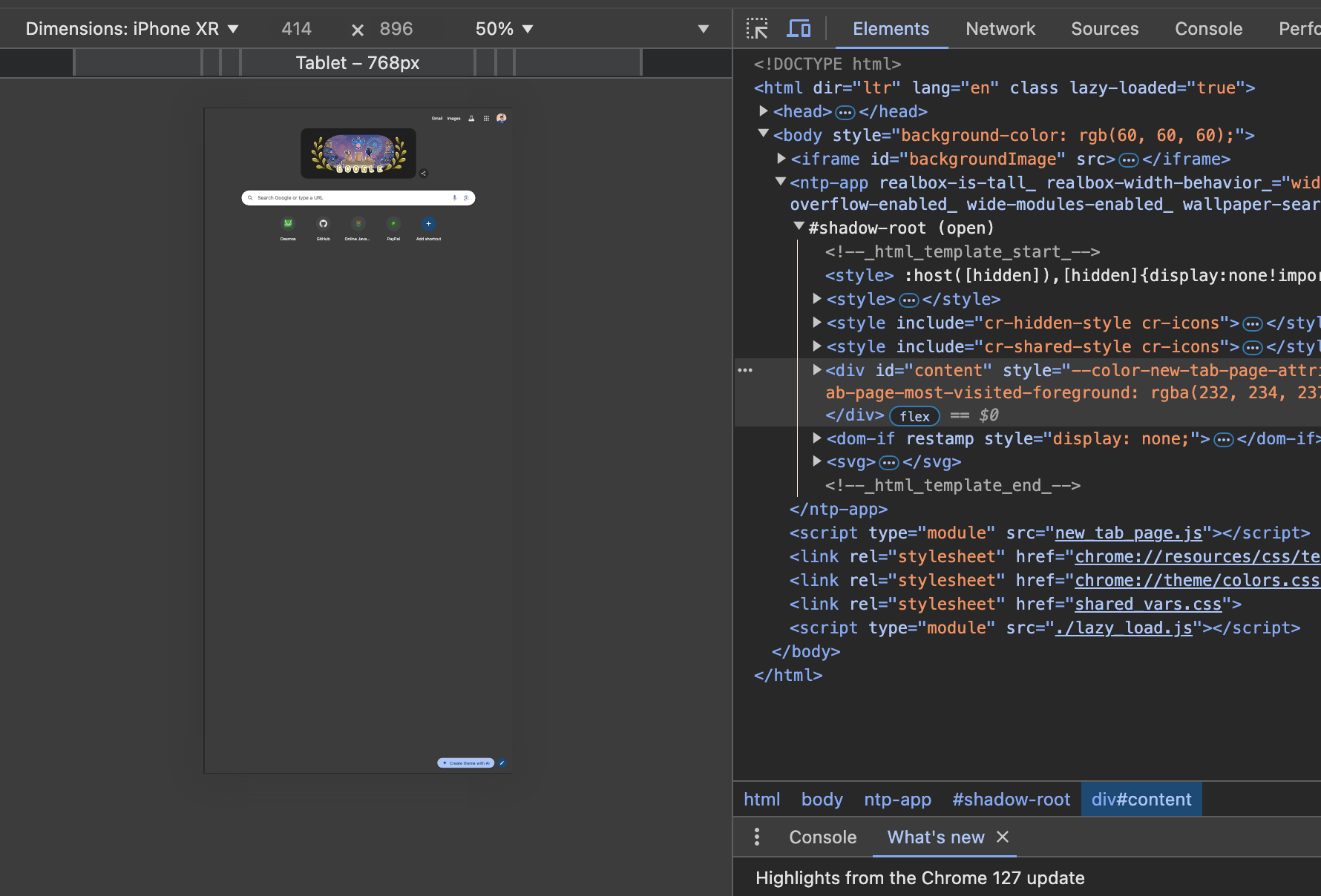Select body in the breadcrumb bar
This screenshot has width=1321, height=896.
click(x=822, y=800)
